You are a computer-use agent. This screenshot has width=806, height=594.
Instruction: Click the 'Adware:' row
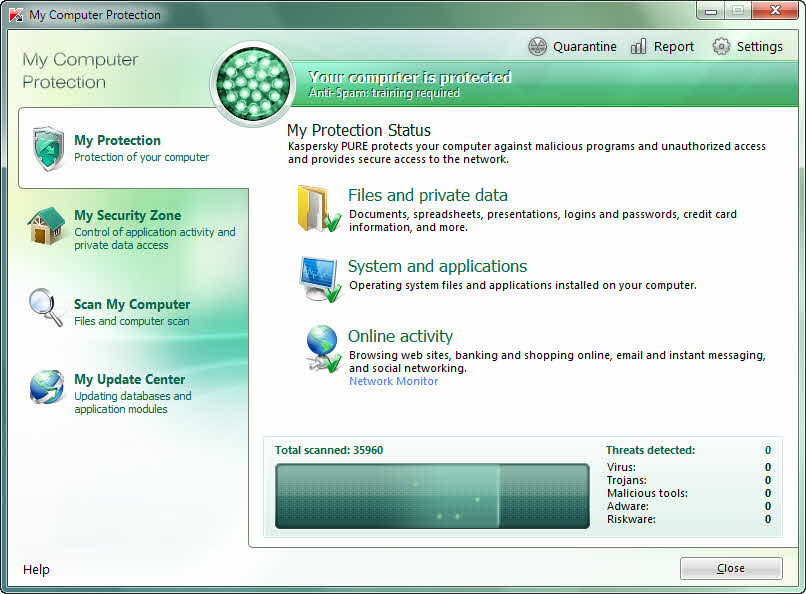(689, 506)
